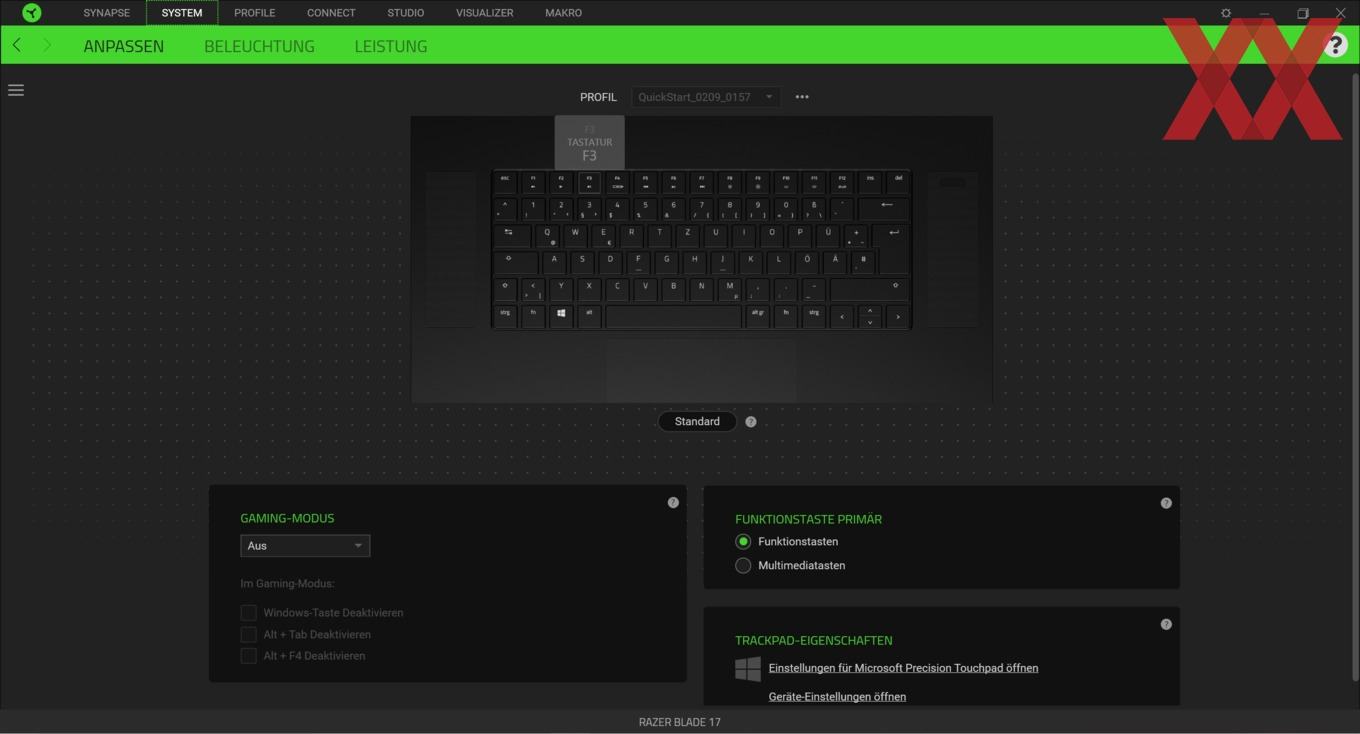Open the ANPASSEN subtab
1360x734 pixels.
[x=124, y=46]
